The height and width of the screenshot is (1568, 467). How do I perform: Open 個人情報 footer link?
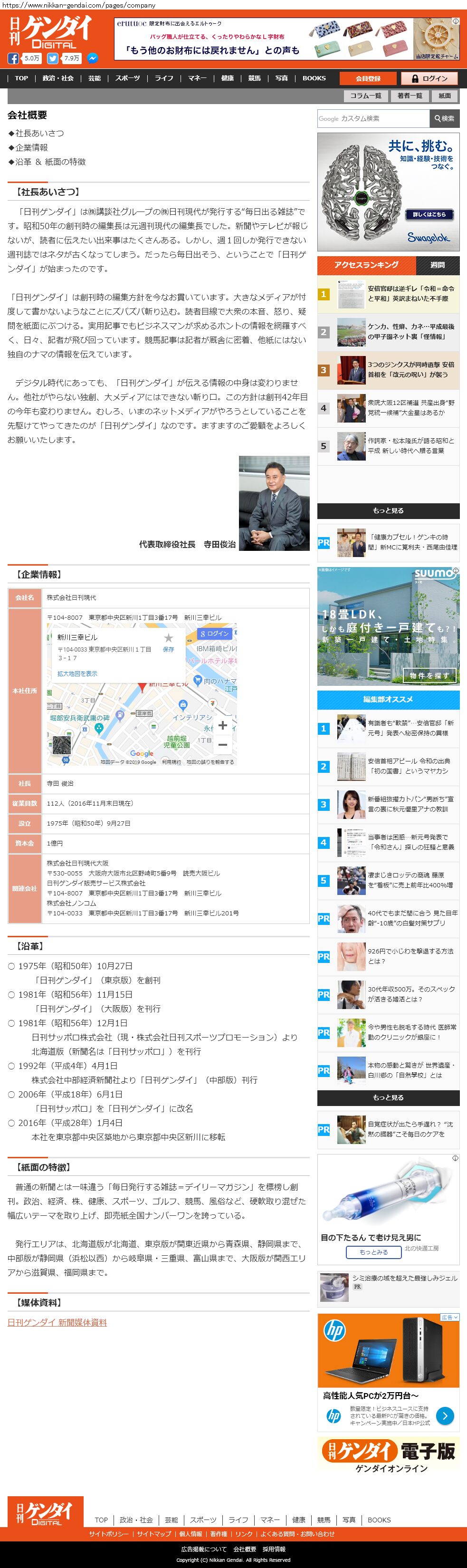(x=191, y=1534)
